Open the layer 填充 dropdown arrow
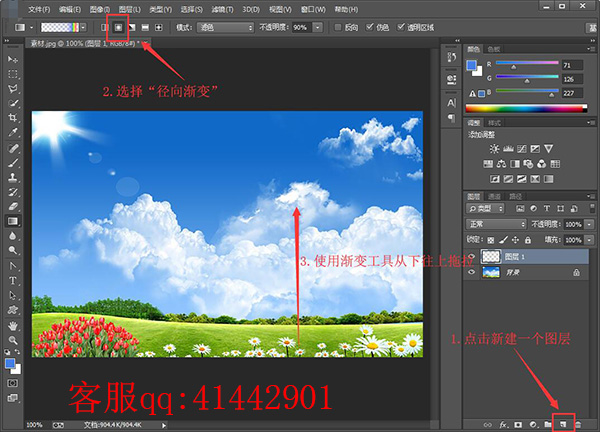This screenshot has height=432, width=600. (x=589, y=240)
